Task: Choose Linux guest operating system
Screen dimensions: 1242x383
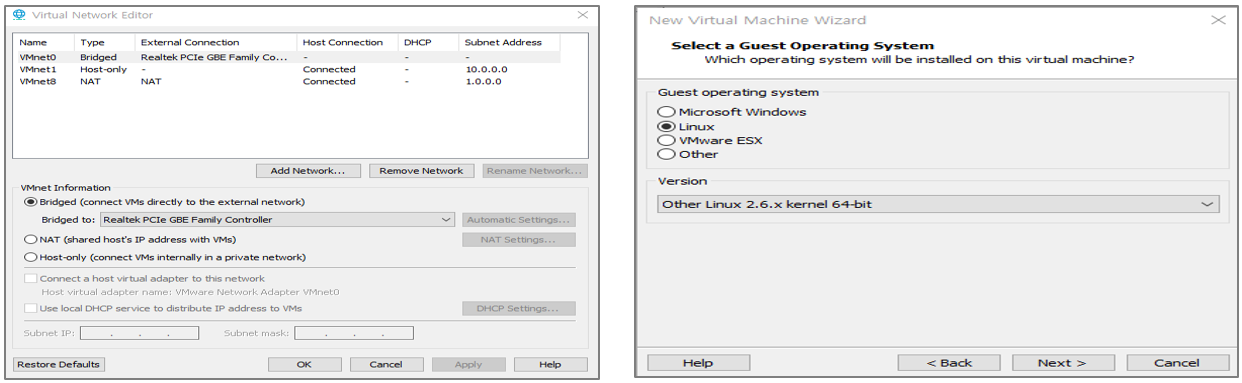Action: (666, 127)
